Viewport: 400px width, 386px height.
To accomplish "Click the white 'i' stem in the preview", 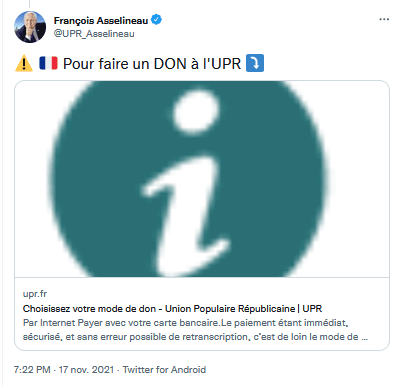I will [x=187, y=213].
